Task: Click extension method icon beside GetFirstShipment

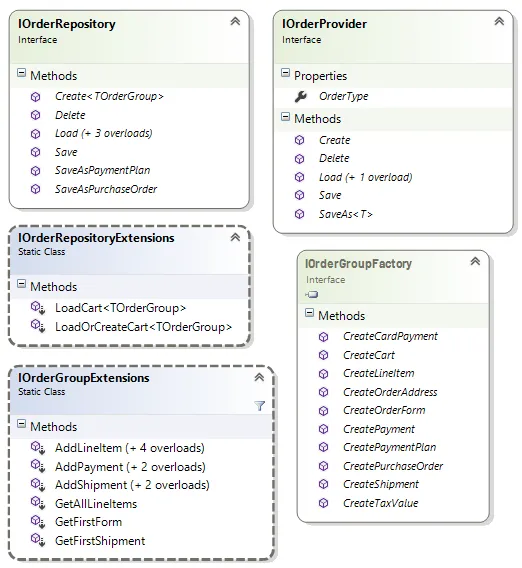Action: click(x=38, y=540)
